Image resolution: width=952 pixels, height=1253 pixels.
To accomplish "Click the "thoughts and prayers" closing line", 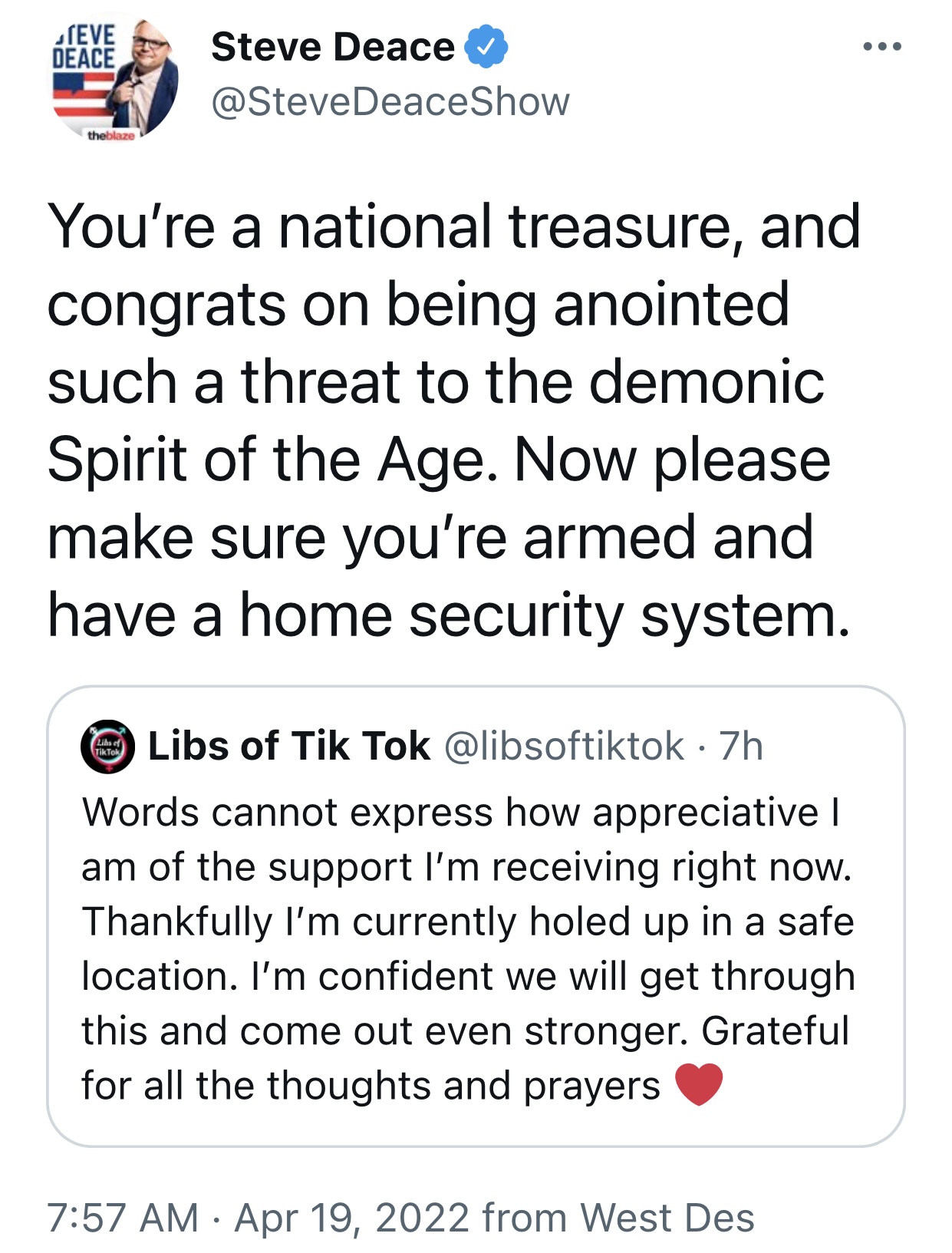I will coord(371,1086).
